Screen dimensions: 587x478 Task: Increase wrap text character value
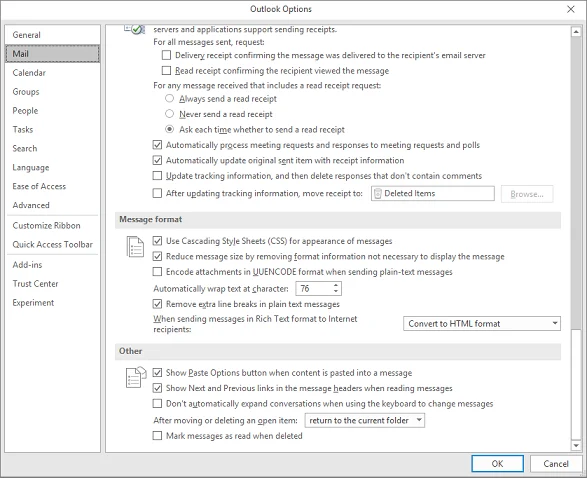(336, 285)
